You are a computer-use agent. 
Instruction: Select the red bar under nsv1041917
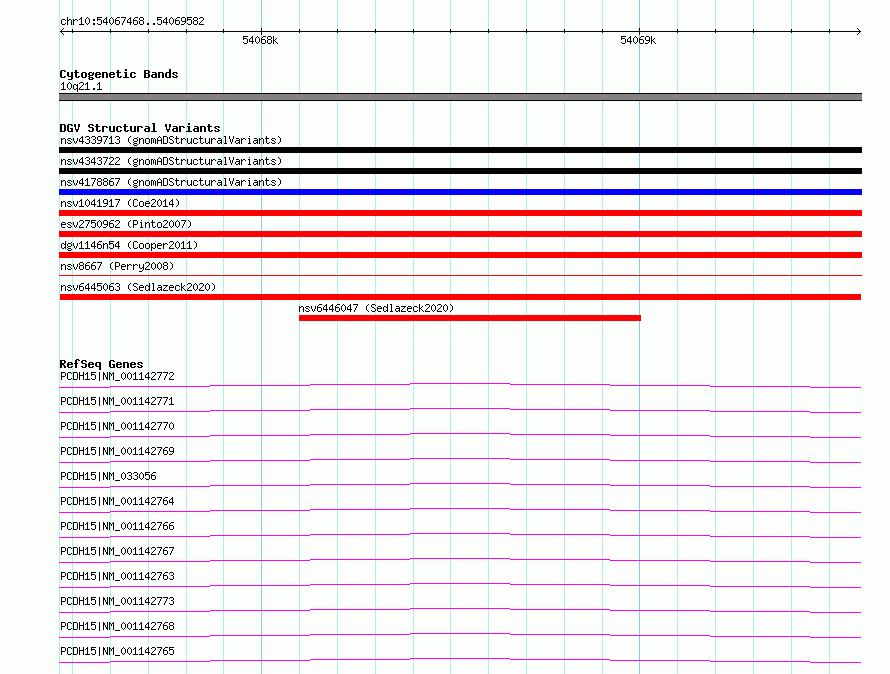pos(460,213)
